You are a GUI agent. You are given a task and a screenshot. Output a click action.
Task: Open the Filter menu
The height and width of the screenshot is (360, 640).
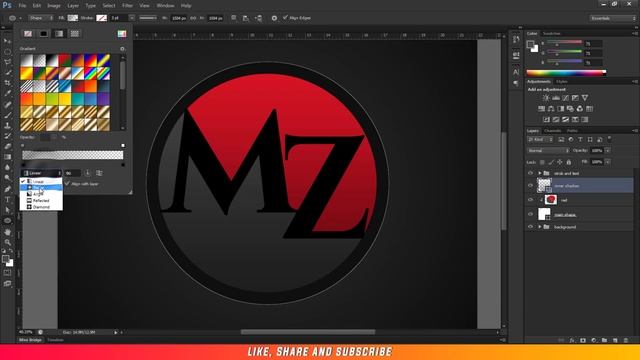pos(127,6)
